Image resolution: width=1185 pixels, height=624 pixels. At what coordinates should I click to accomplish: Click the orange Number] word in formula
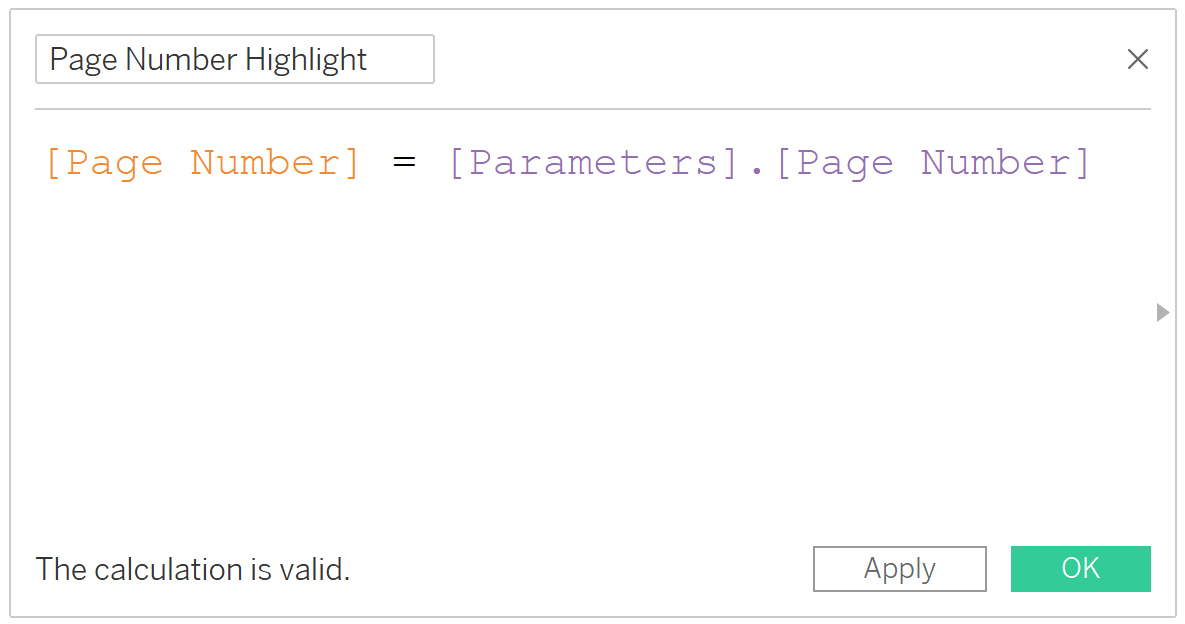click(x=275, y=163)
